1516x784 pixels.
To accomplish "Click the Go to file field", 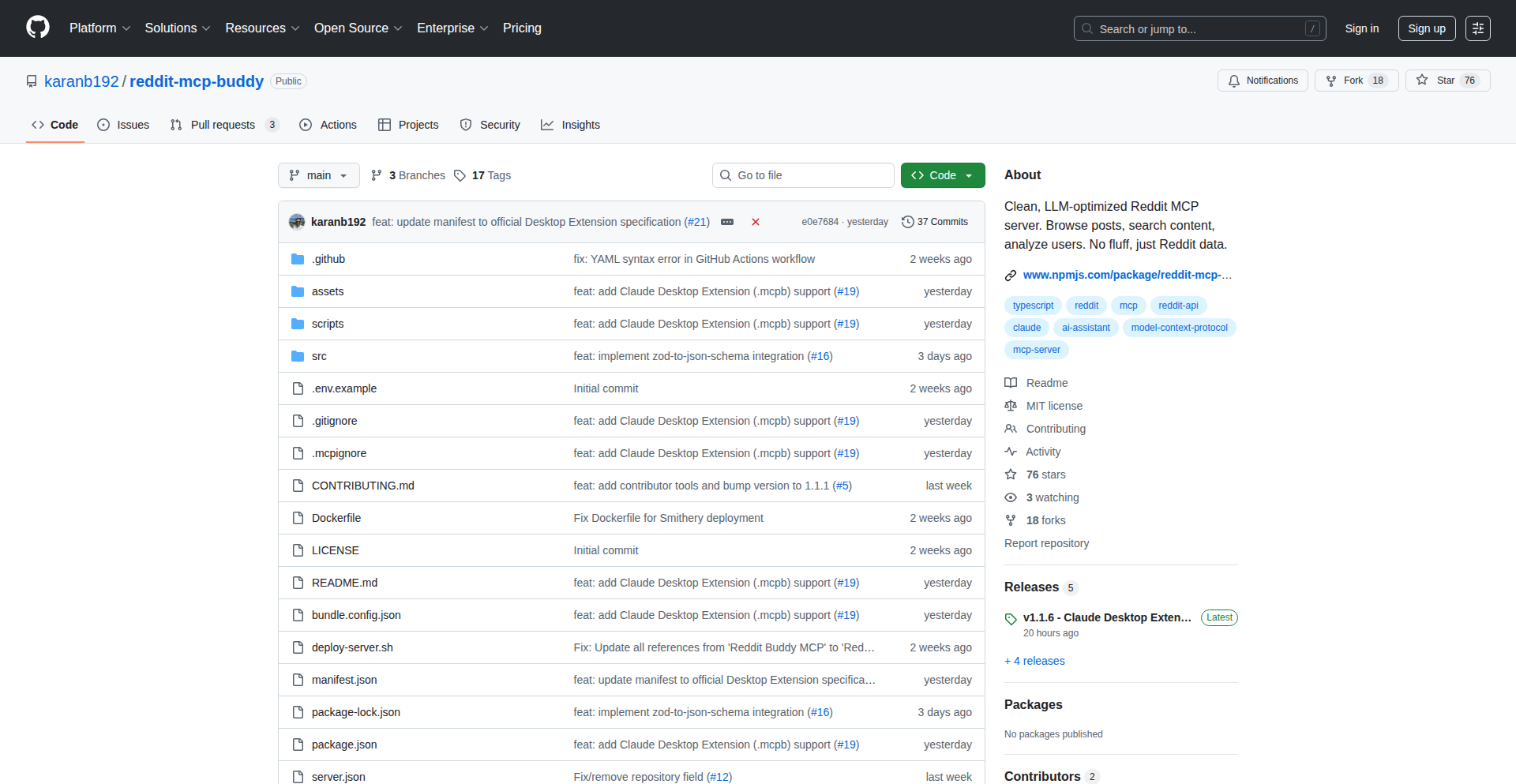I will (x=803, y=175).
